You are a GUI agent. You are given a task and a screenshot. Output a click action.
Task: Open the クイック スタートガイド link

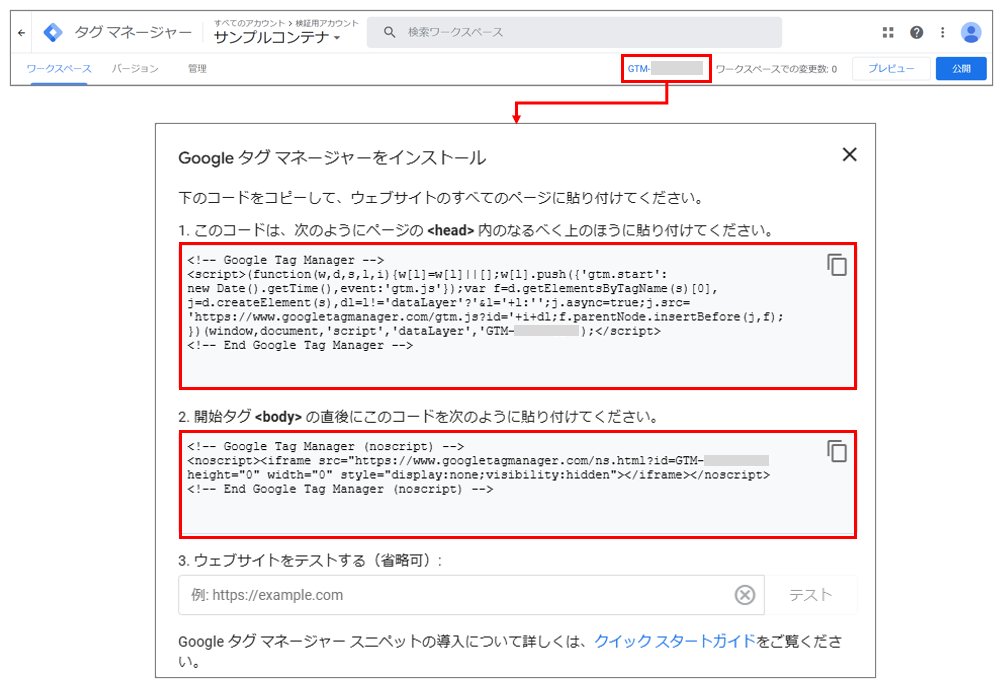pos(675,641)
